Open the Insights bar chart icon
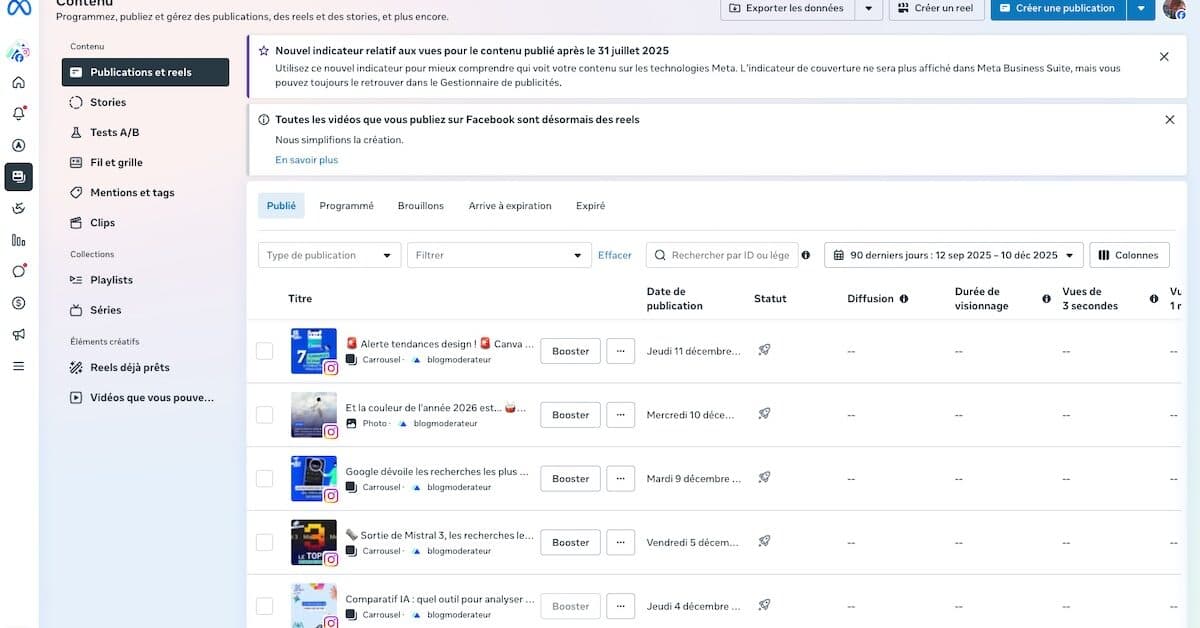This screenshot has height=628, width=1200. coord(18,240)
